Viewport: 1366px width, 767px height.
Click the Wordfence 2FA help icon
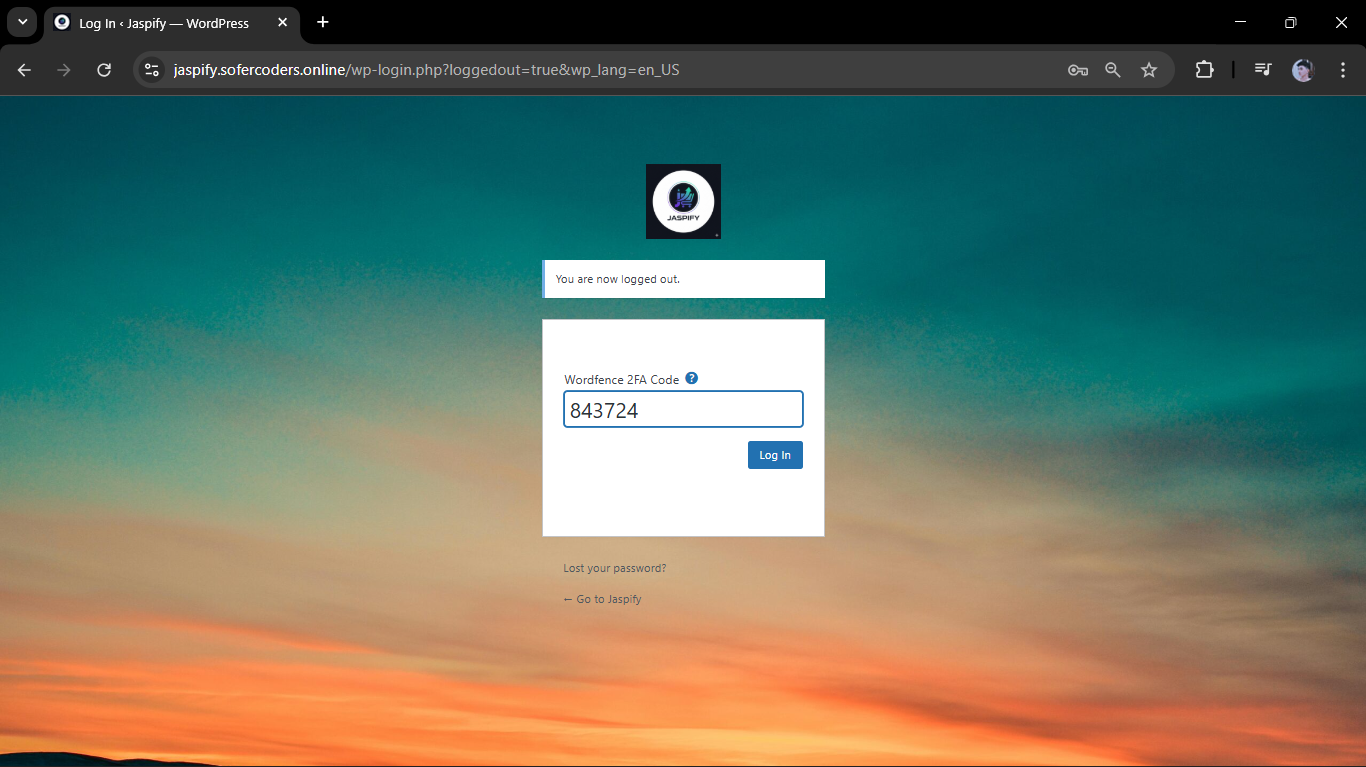(691, 378)
